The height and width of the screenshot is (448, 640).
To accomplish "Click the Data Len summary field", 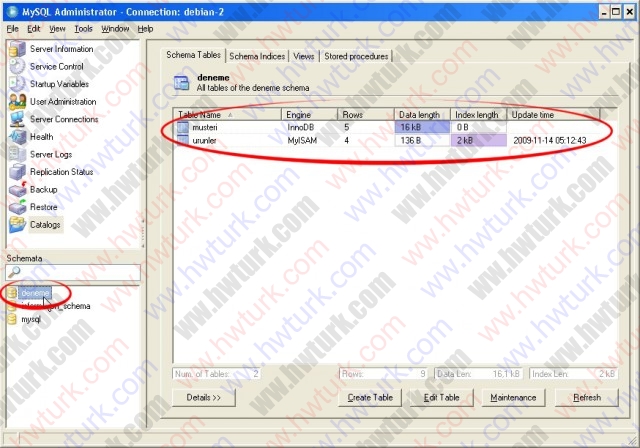I will tap(478, 374).
